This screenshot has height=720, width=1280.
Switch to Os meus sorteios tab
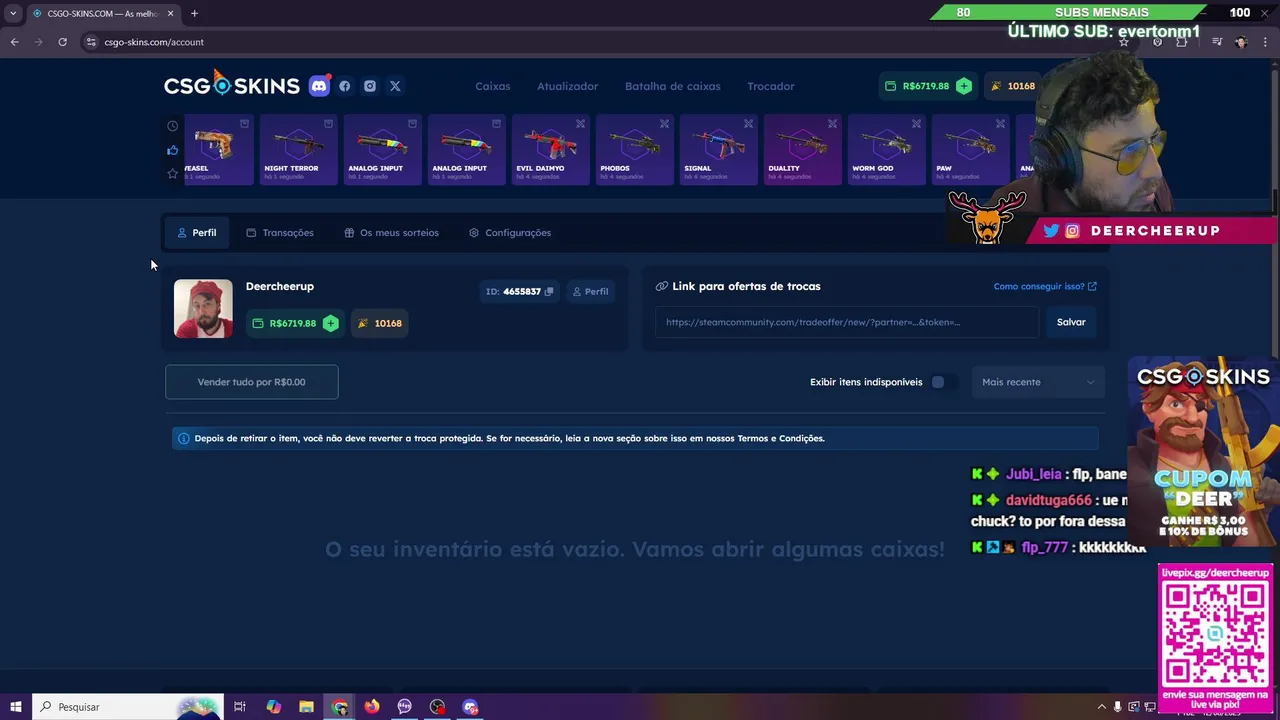click(391, 233)
